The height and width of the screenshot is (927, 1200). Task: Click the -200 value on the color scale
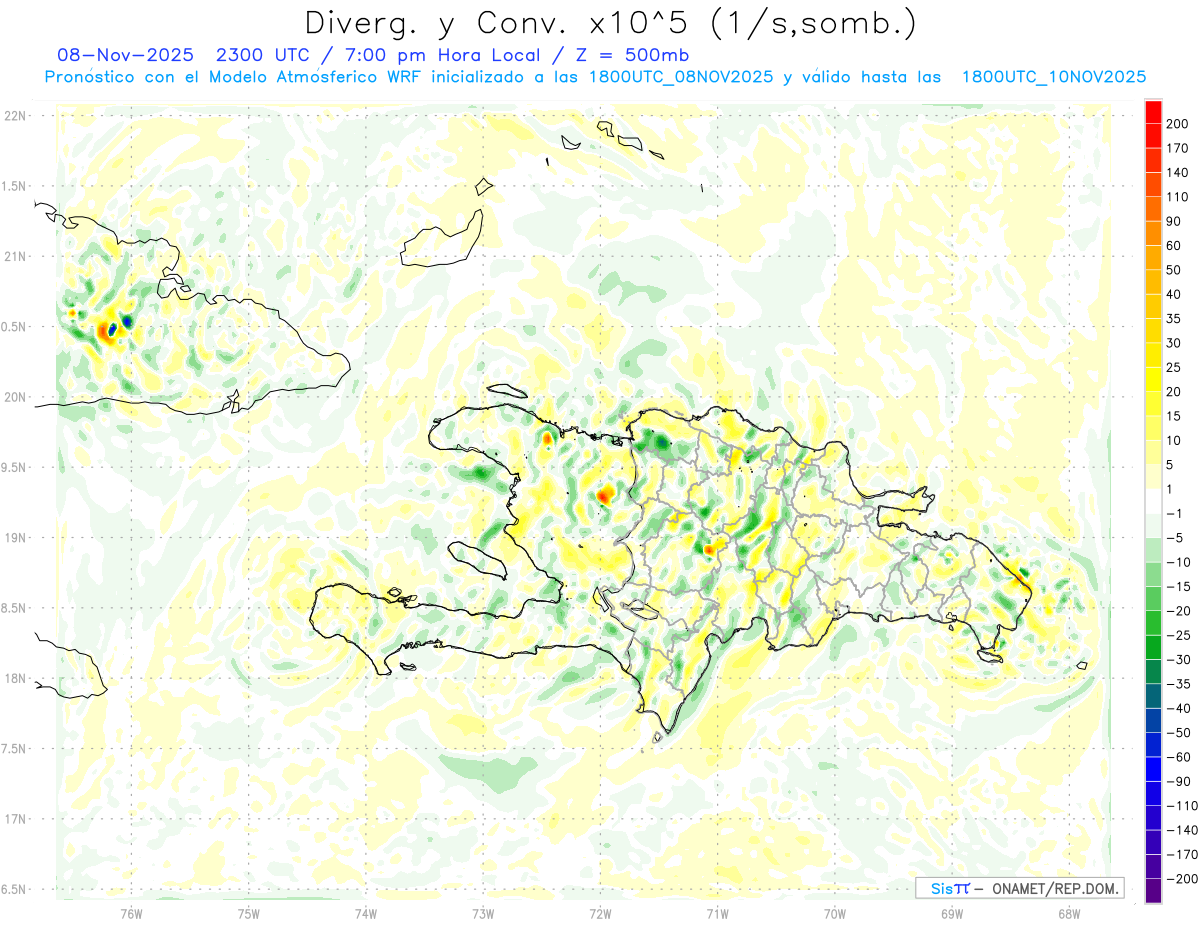[1180, 878]
